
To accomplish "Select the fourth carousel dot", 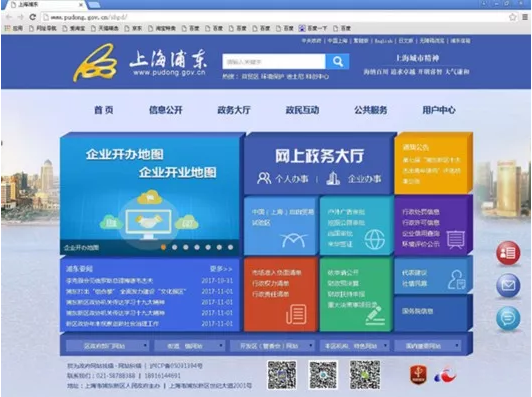I will 197,247.
